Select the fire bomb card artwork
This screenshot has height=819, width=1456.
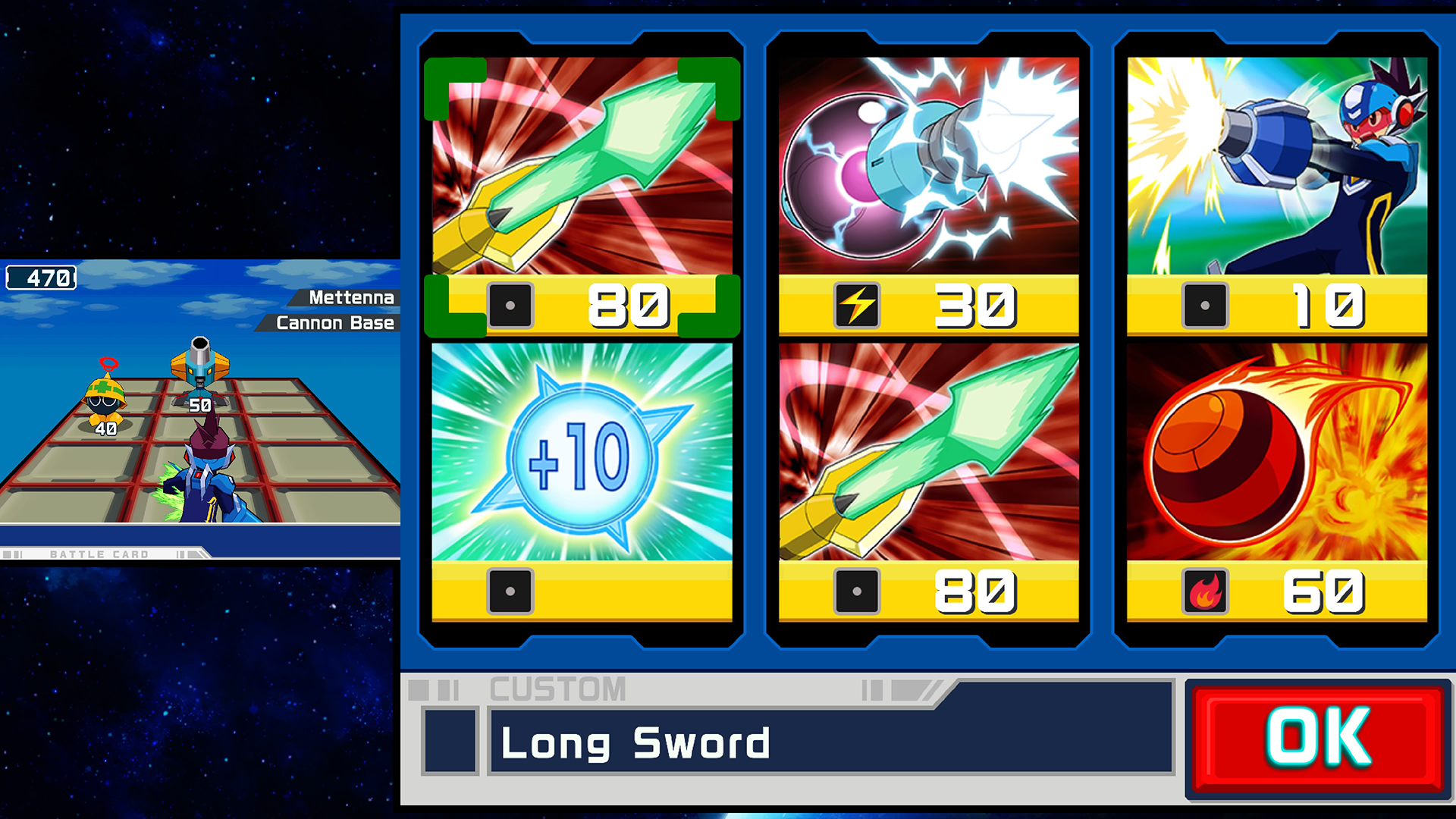(x=1277, y=452)
